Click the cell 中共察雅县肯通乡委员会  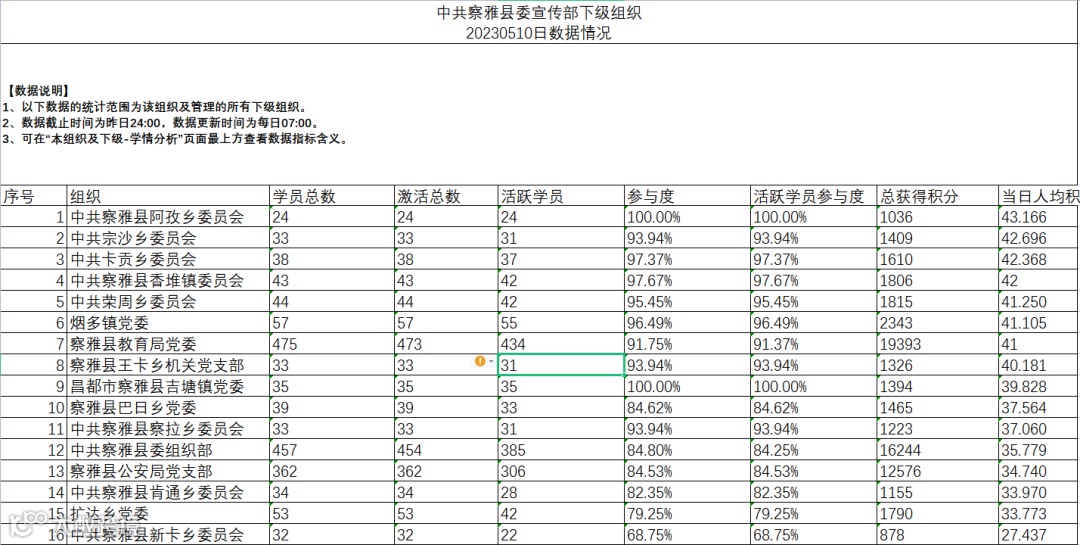(x=167, y=493)
